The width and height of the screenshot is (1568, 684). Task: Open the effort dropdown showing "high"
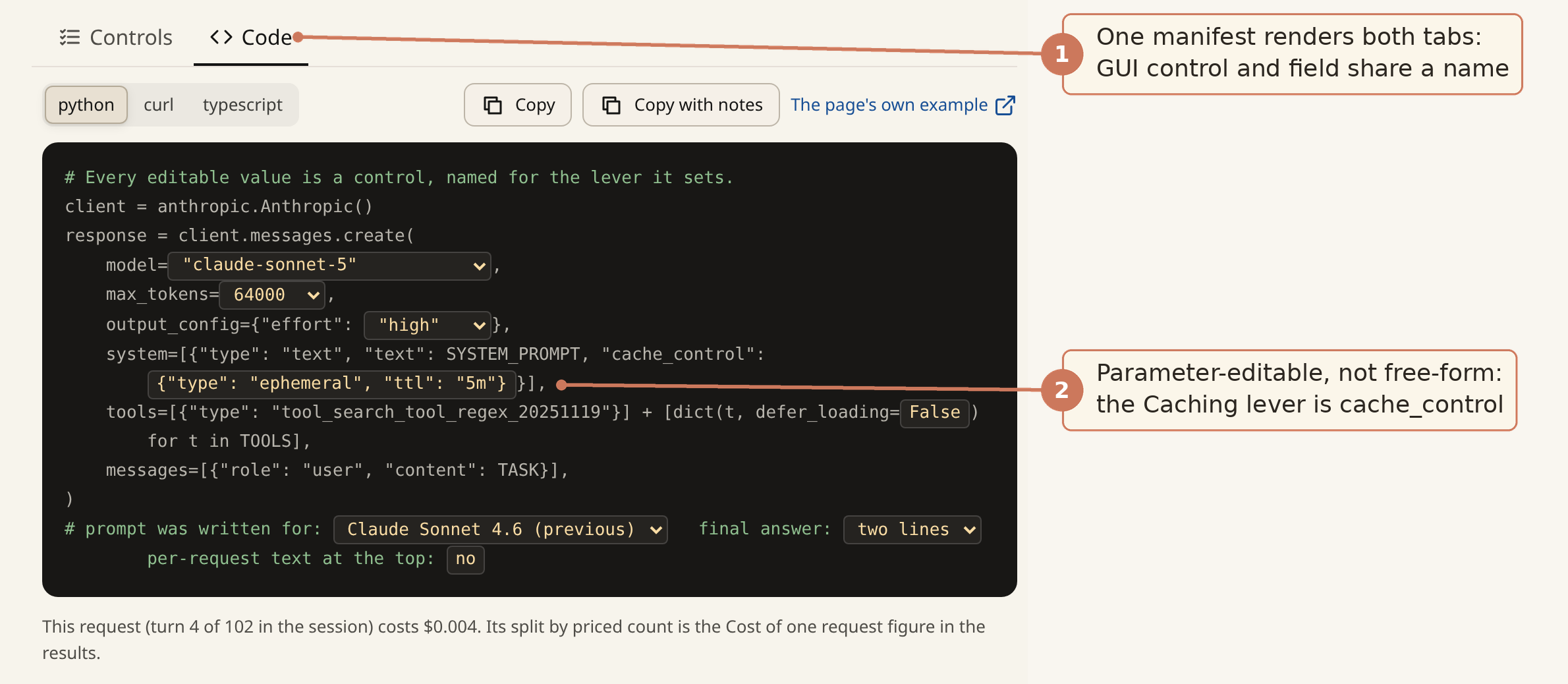[x=428, y=325]
